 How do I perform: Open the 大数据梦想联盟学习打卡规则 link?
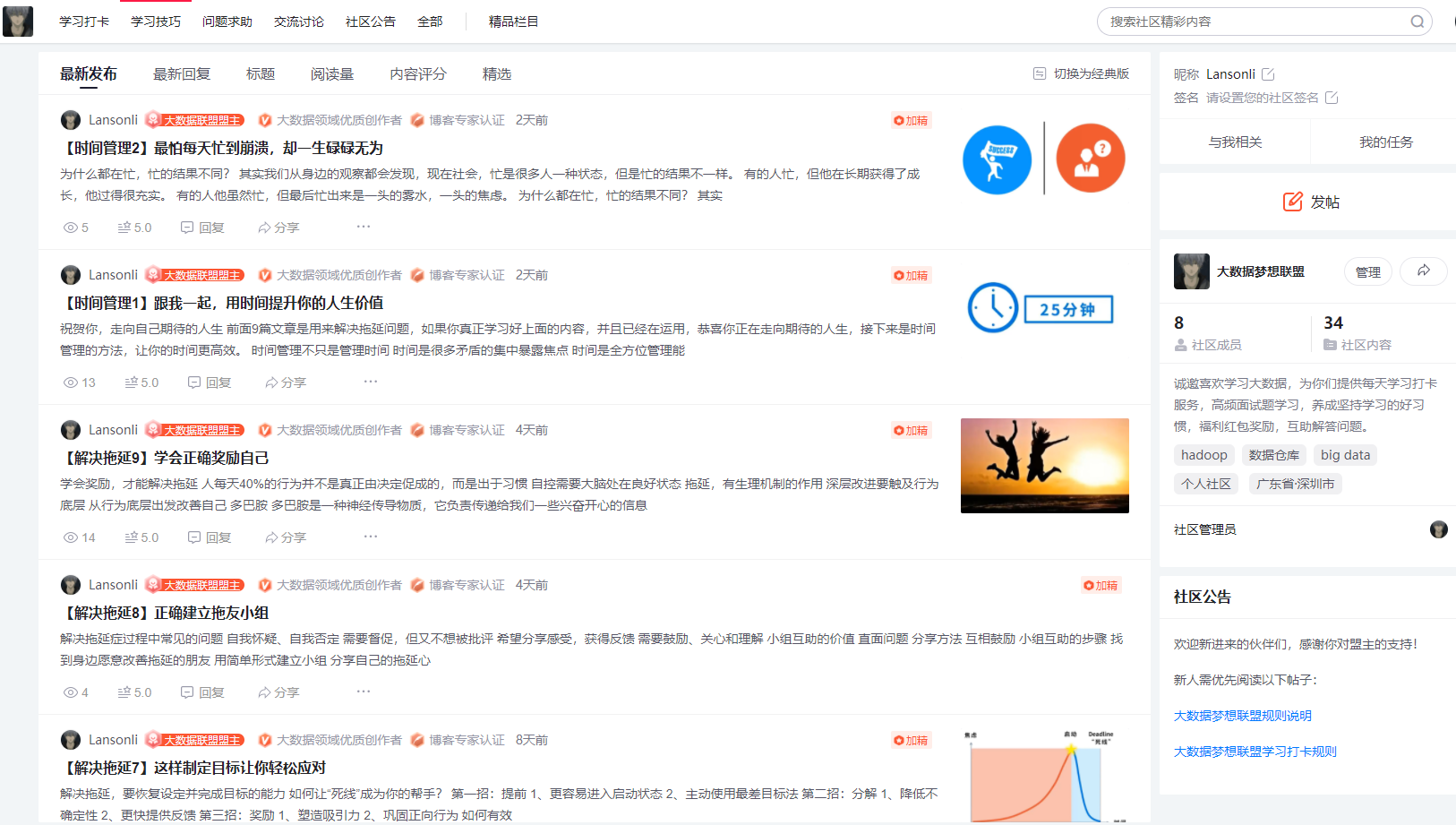pos(1255,752)
